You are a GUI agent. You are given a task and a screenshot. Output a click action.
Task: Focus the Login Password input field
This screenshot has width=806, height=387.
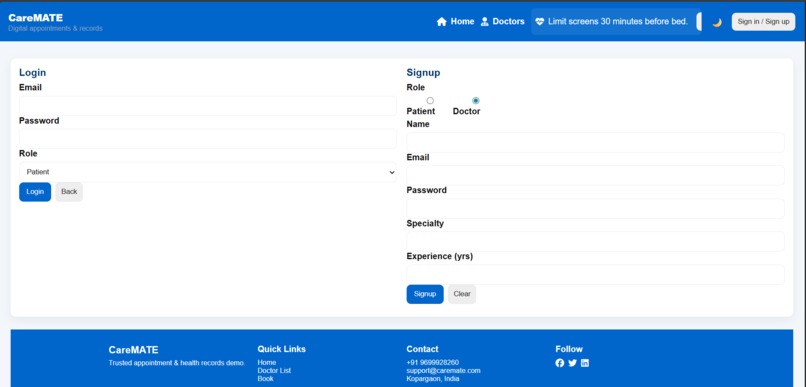pos(208,139)
